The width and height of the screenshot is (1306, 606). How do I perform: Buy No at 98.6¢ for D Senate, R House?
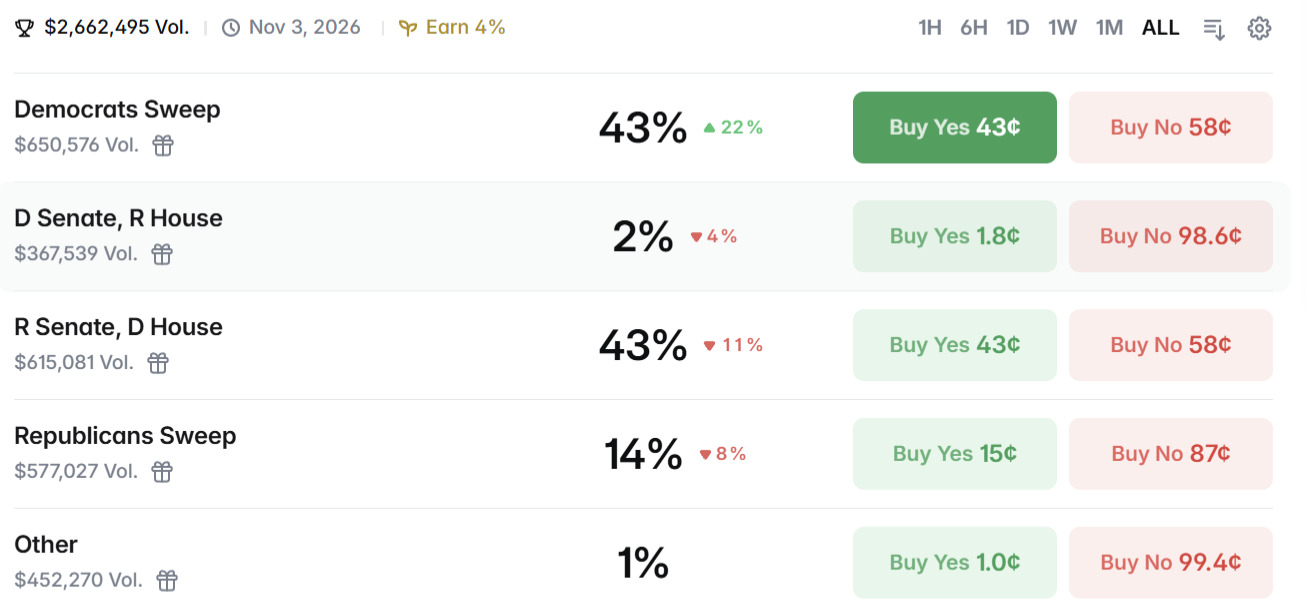1170,236
